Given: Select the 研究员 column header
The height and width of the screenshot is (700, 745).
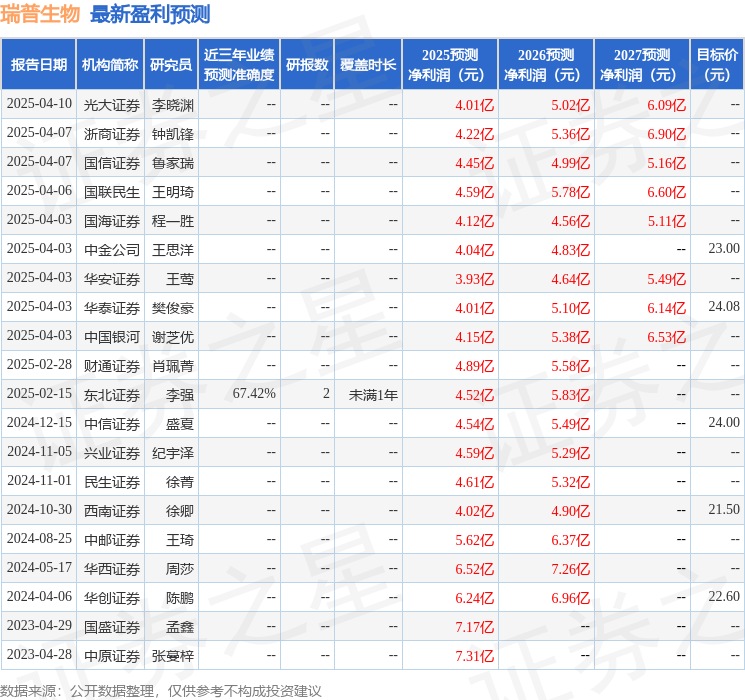Looking at the screenshot, I should pyautogui.click(x=171, y=65).
